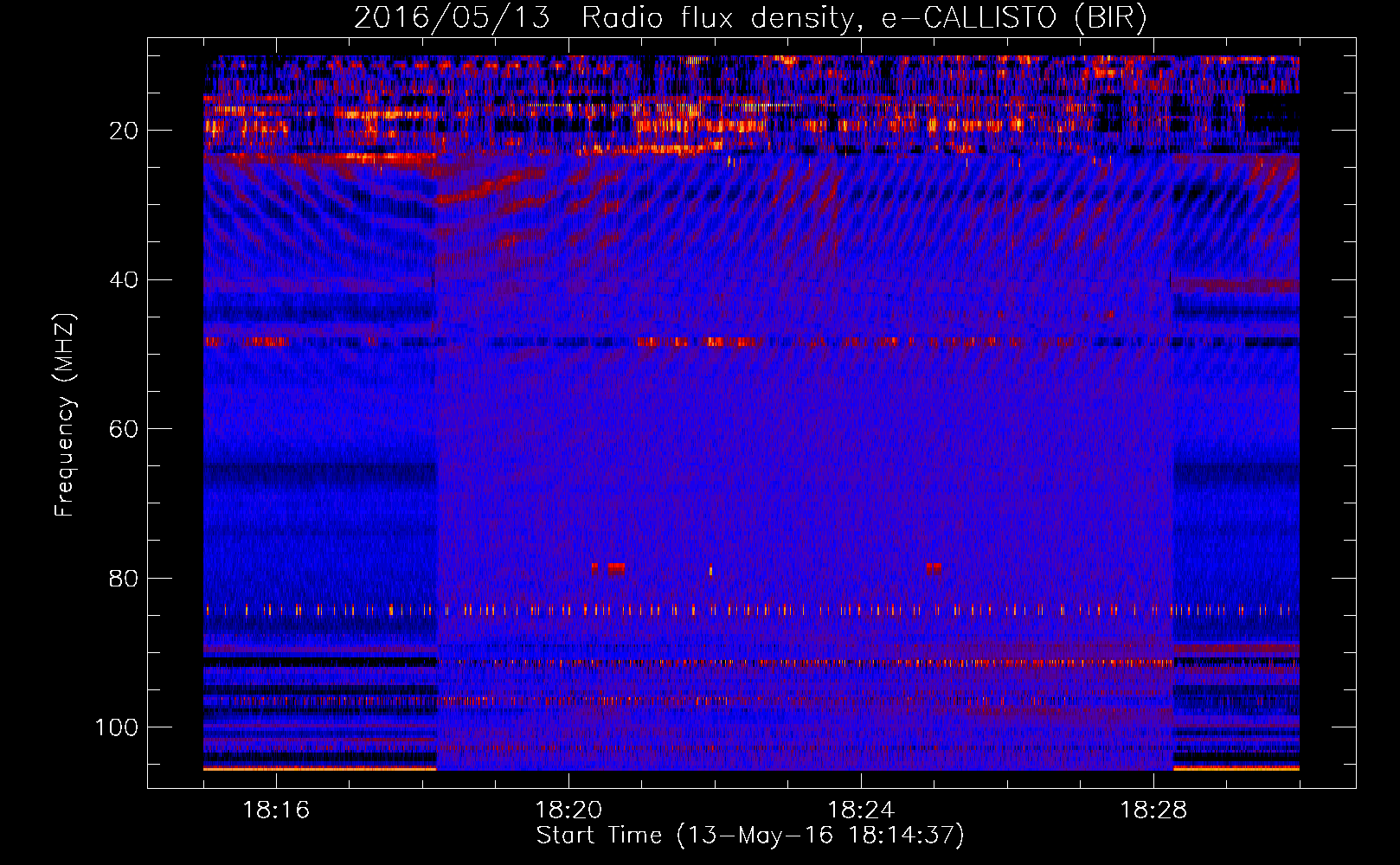Click the frequency tick label '100'
The height and width of the screenshot is (865, 1400).
(117, 727)
